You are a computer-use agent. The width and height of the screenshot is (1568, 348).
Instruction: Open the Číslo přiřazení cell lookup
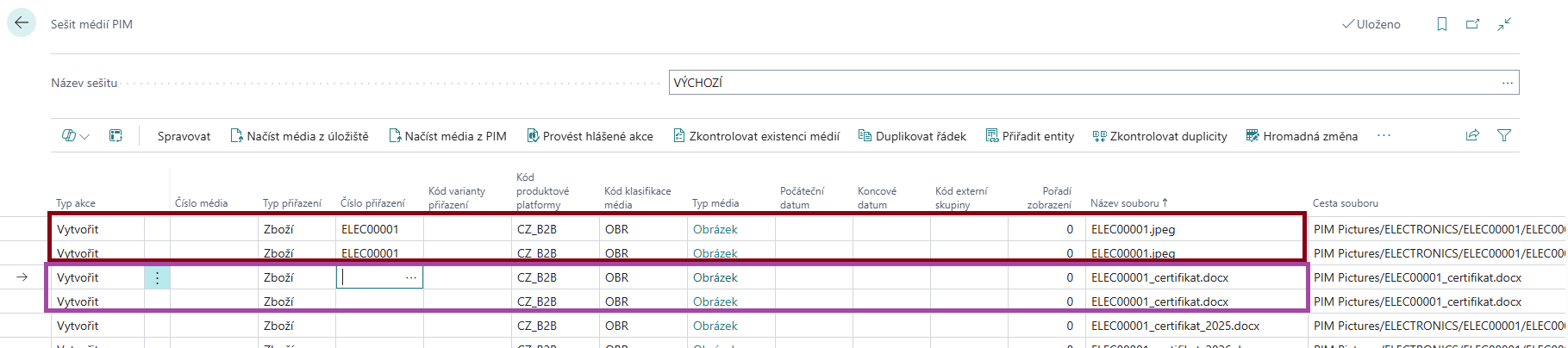[411, 277]
